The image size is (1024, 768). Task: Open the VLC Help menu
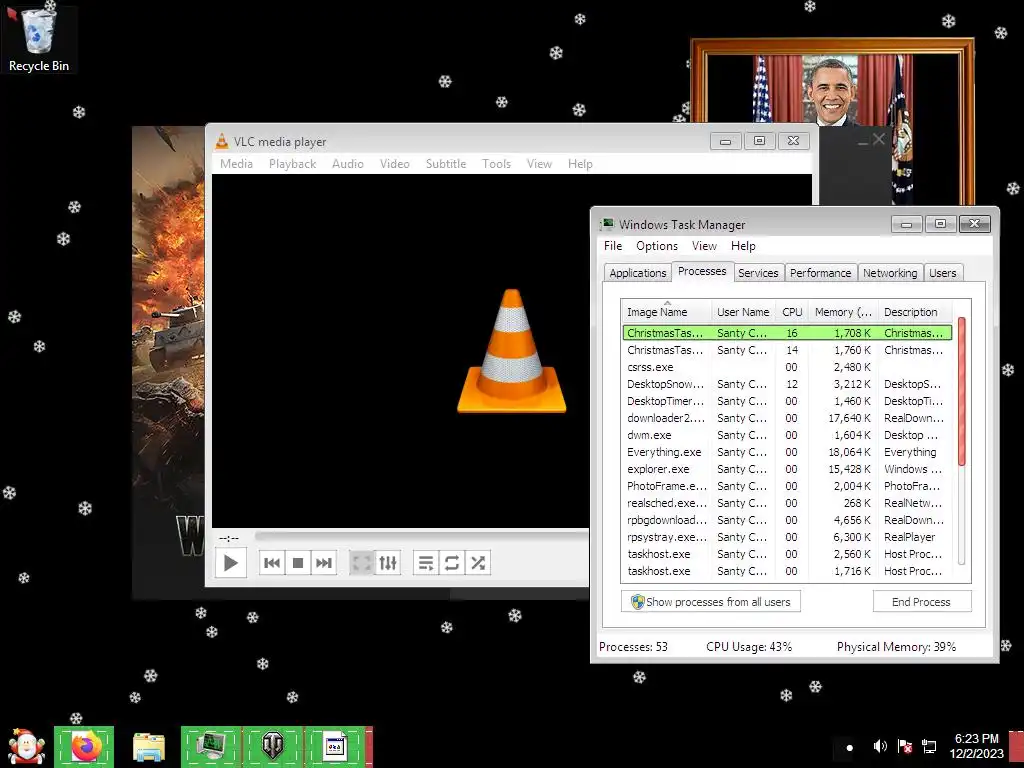pyautogui.click(x=580, y=164)
